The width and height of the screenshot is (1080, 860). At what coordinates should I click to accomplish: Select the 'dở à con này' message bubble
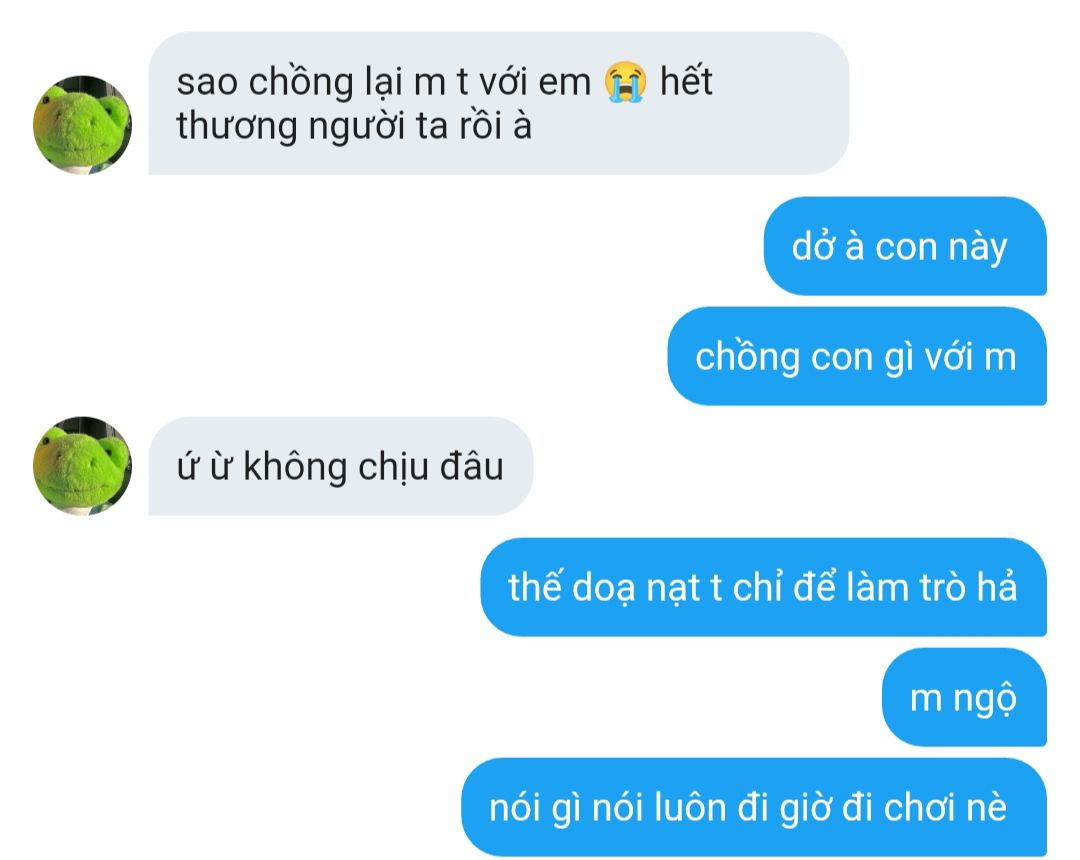click(905, 247)
